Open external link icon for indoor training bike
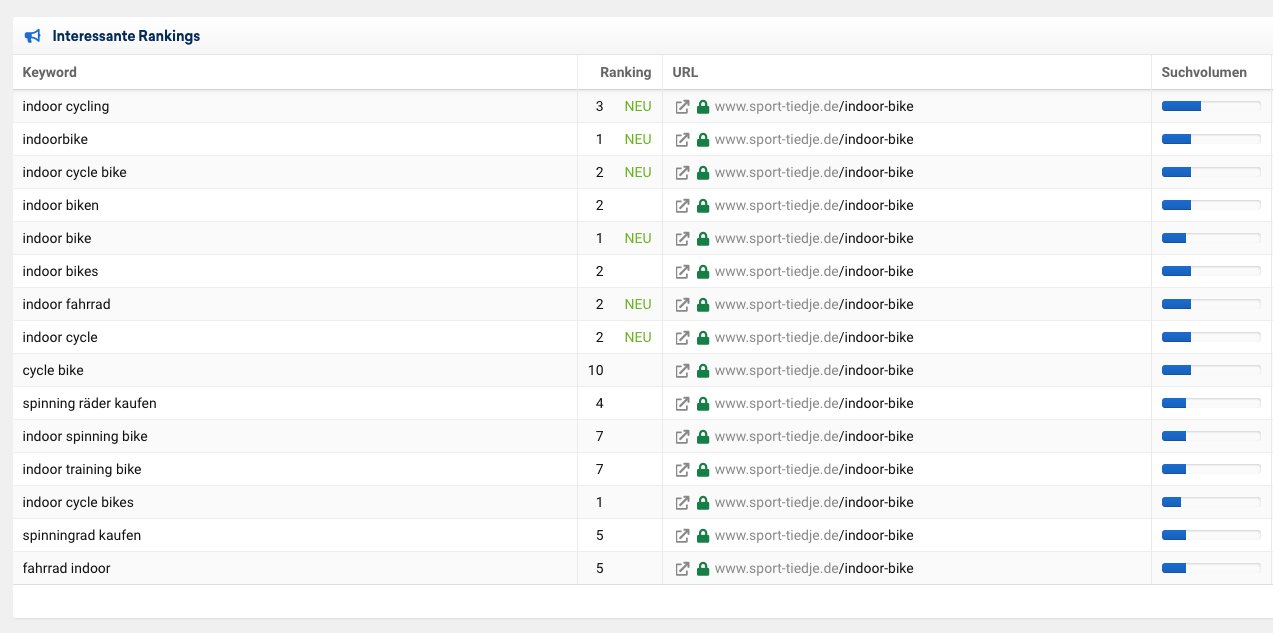This screenshot has height=633, width=1273. click(x=682, y=469)
